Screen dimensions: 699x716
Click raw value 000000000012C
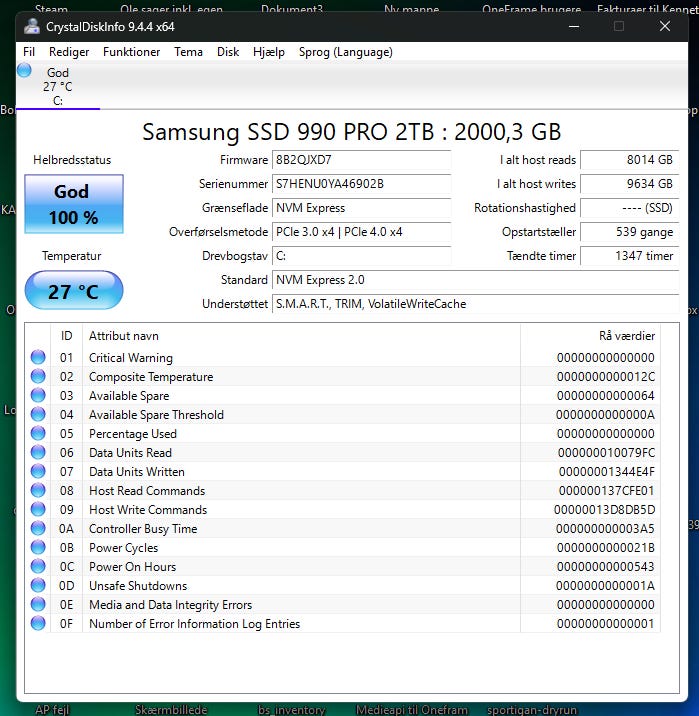pos(605,377)
